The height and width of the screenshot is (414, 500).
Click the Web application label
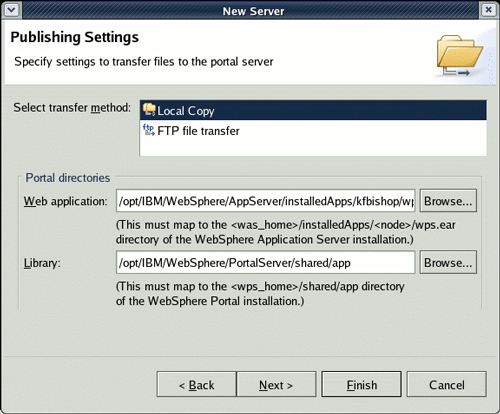[66, 201]
